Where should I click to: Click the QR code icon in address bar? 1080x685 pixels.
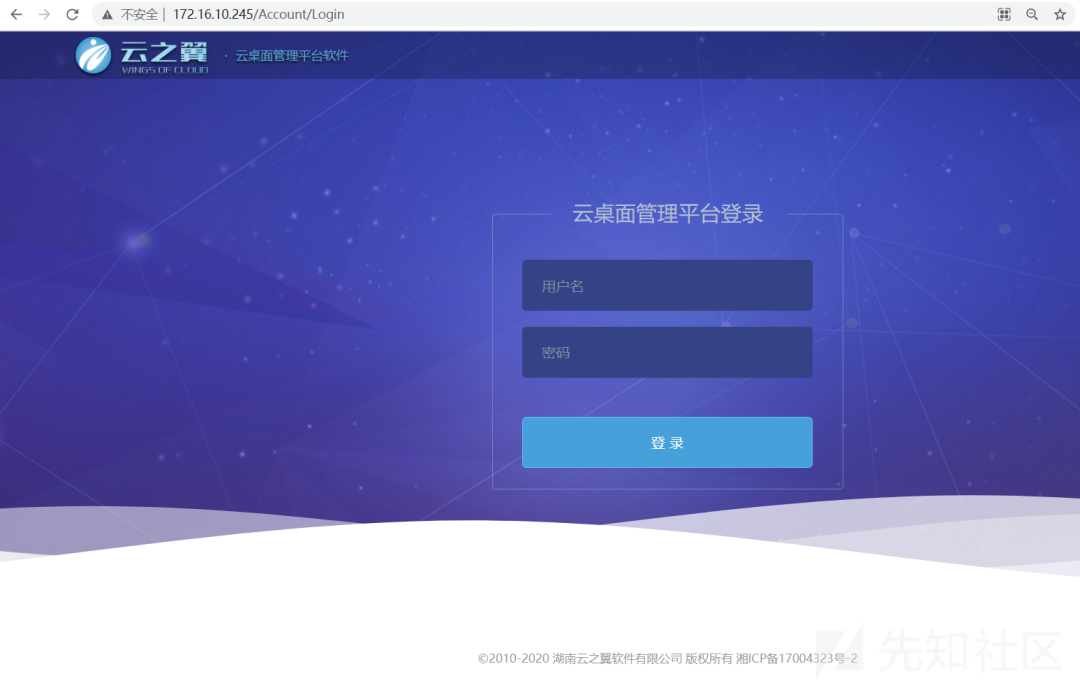[1004, 14]
